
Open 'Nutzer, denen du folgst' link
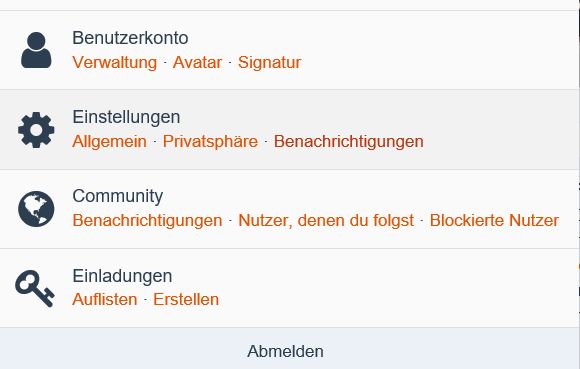pyautogui.click(x=326, y=220)
